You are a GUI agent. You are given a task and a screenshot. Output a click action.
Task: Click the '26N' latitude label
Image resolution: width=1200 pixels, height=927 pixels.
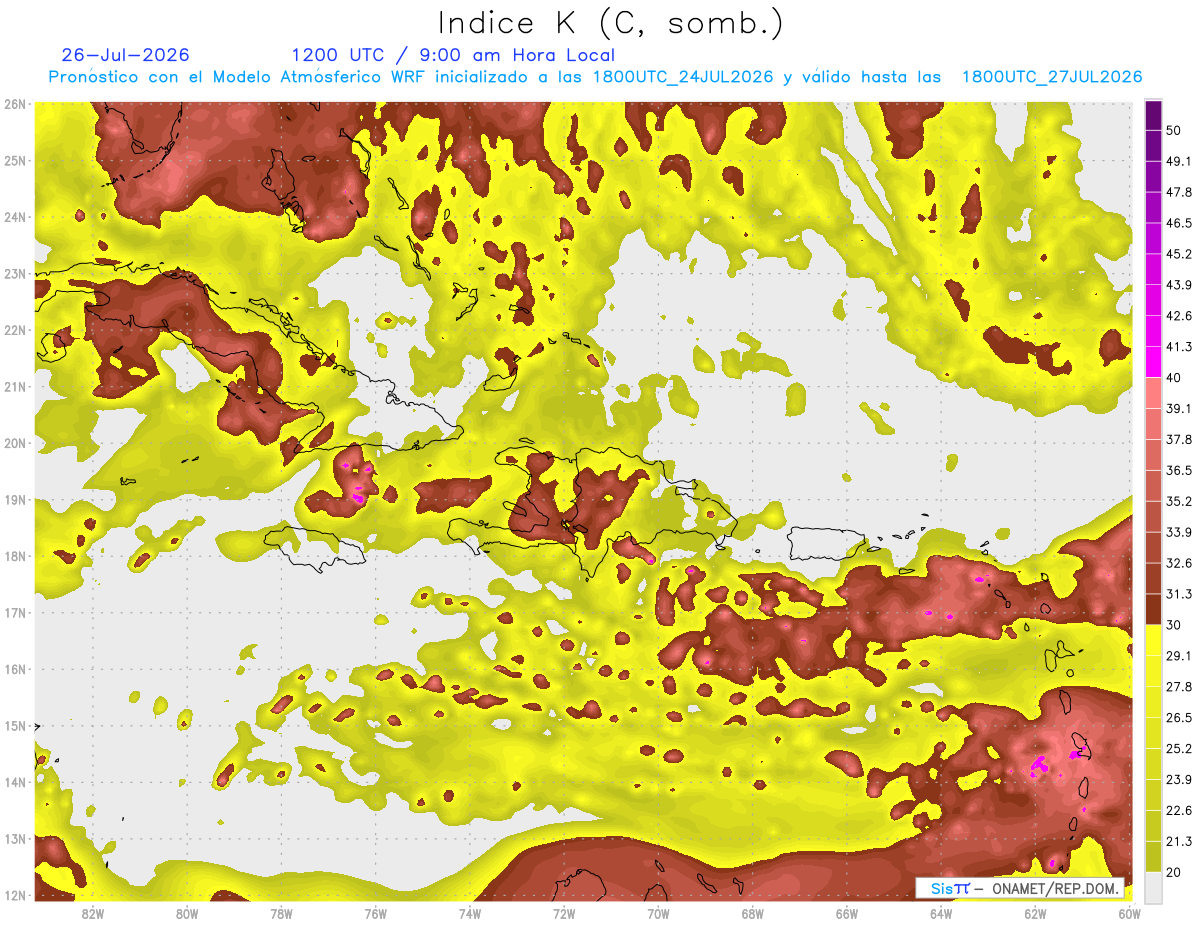(14, 104)
